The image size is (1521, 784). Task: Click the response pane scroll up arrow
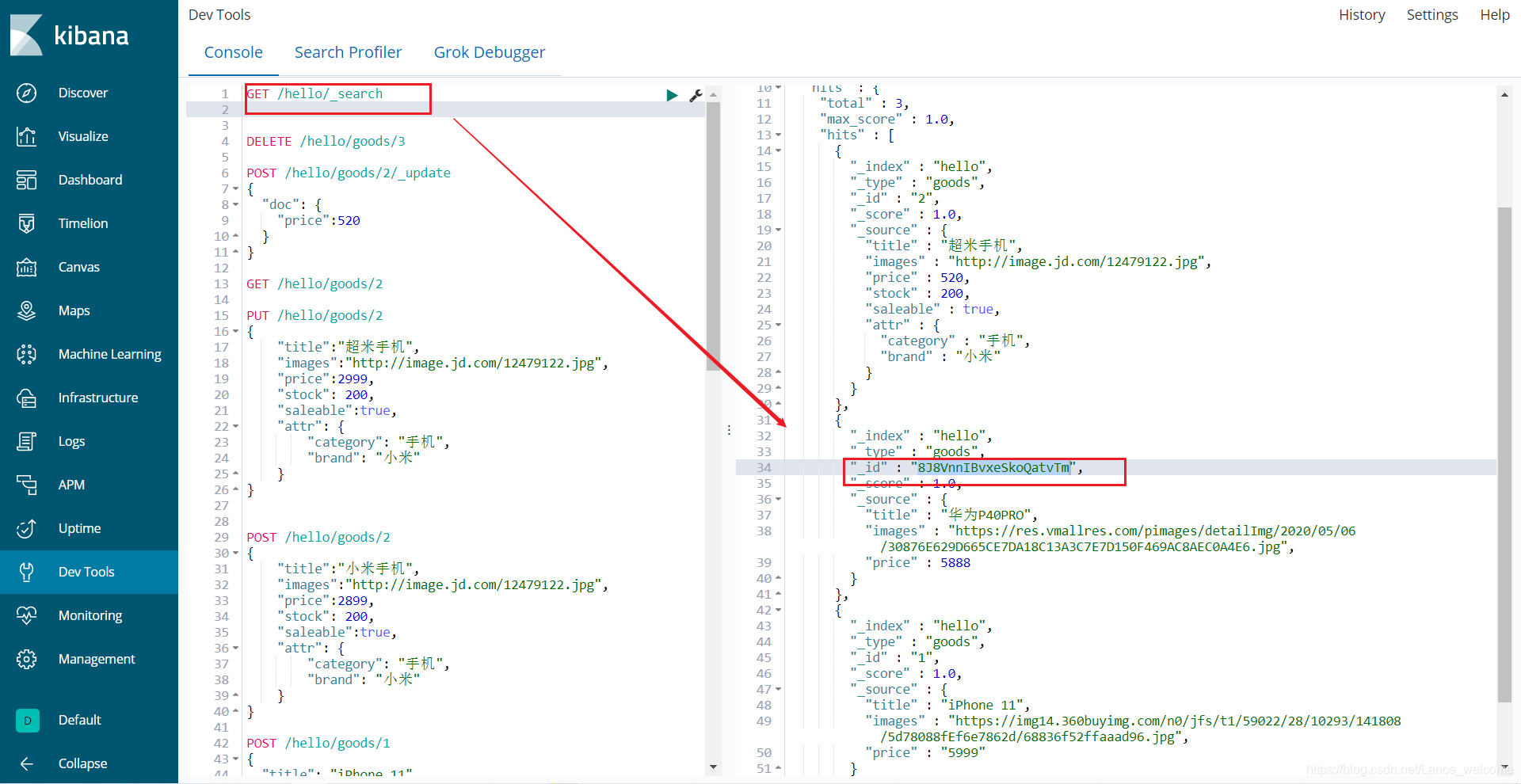1504,95
